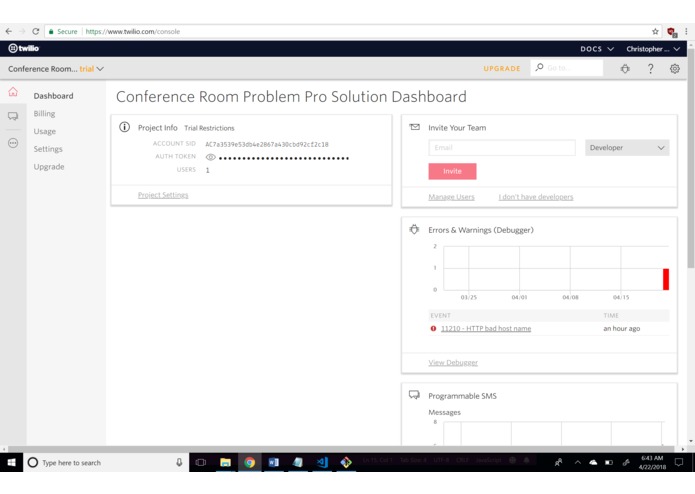Open the Chrome three-dot menu
Image resolution: width=695 pixels, height=494 pixels.
pyautogui.click(x=686, y=31)
